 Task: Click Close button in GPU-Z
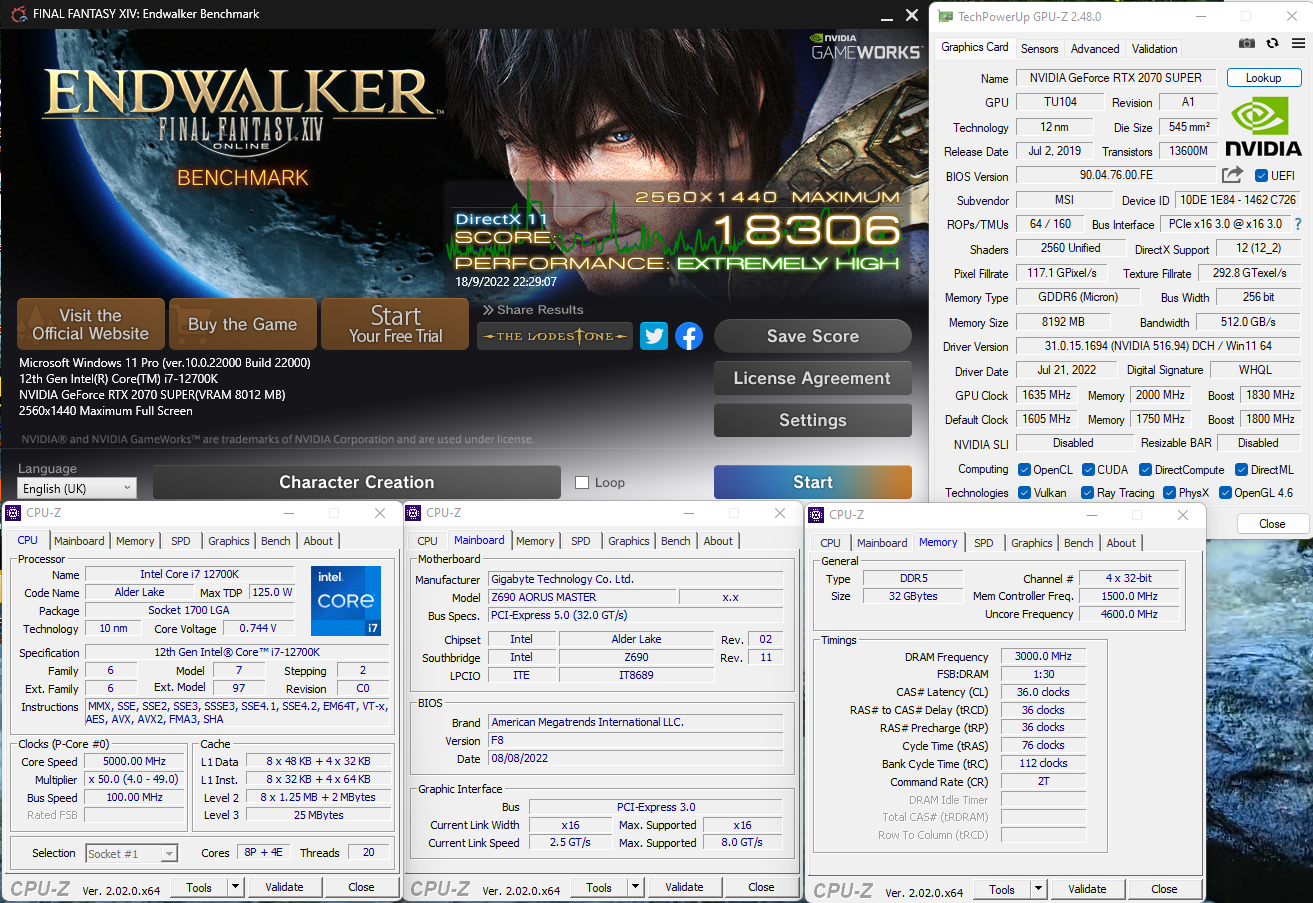coord(1272,523)
